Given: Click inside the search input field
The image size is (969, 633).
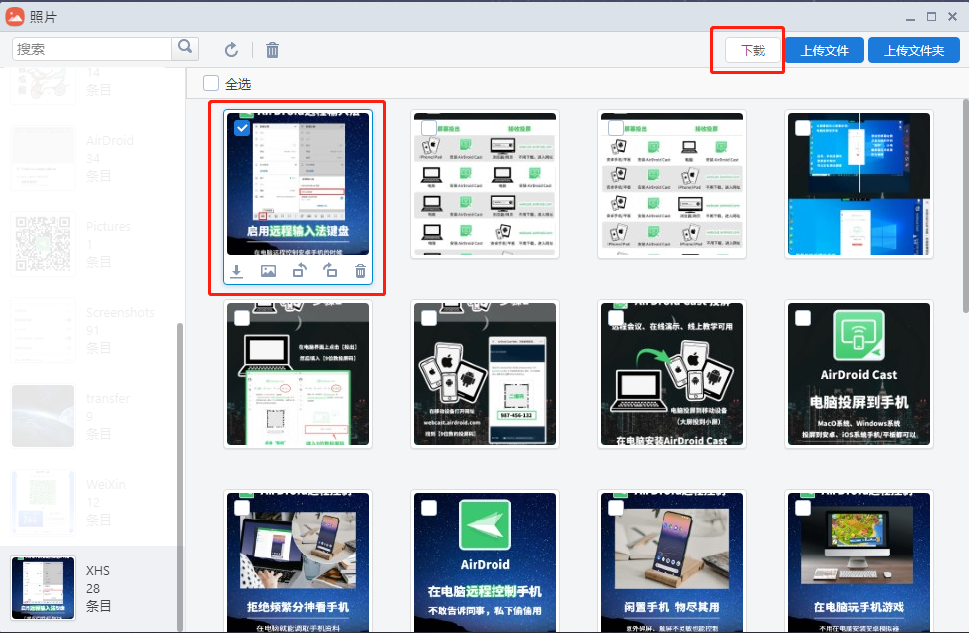Looking at the screenshot, I should pyautogui.click(x=90, y=47).
